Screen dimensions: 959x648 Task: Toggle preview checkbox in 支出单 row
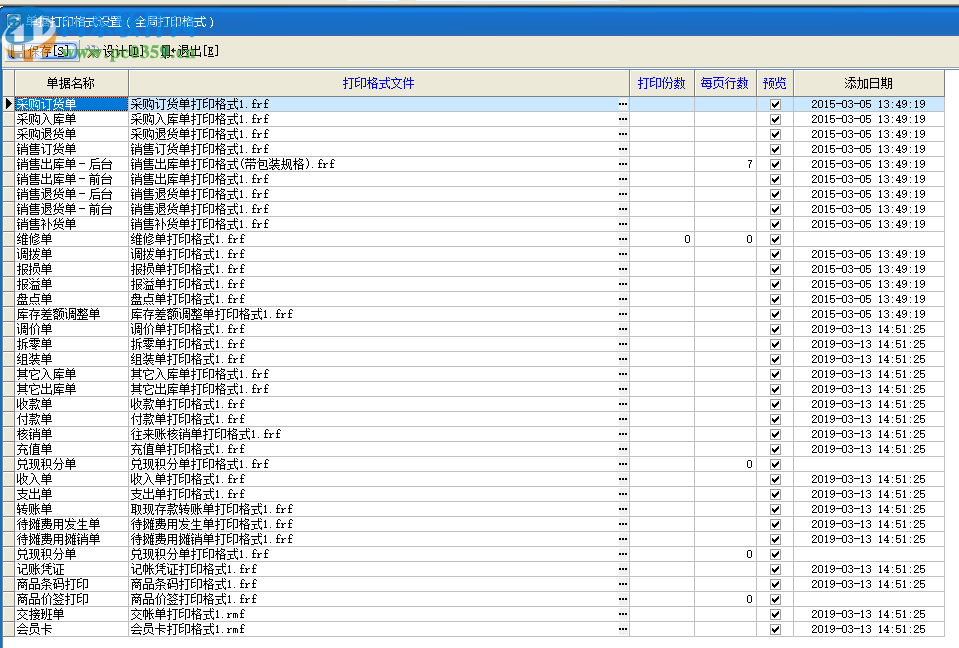pyautogui.click(x=775, y=495)
